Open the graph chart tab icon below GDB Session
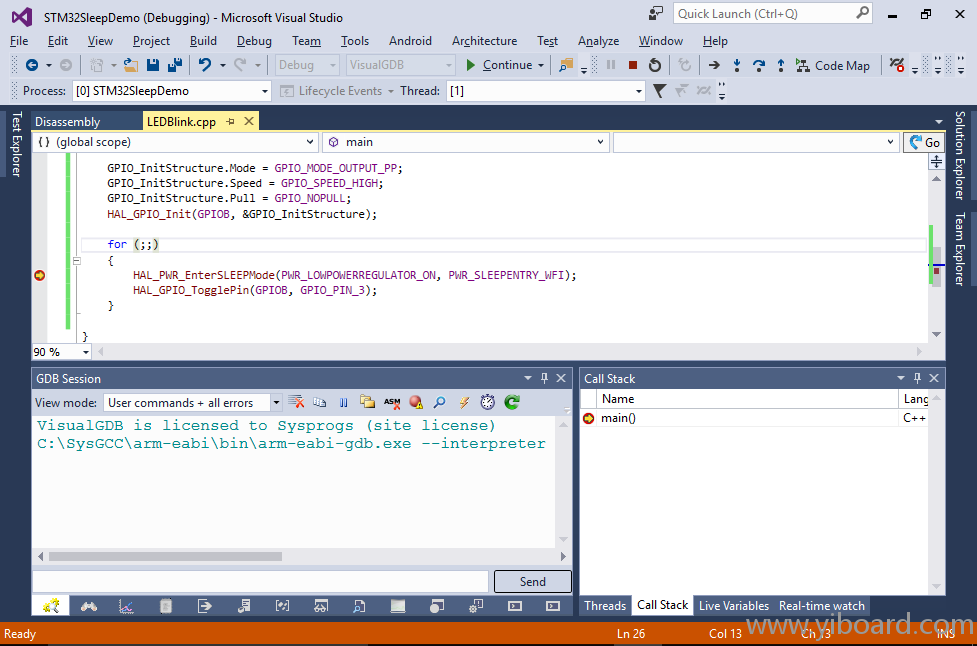977x646 pixels. pyautogui.click(x=126, y=606)
